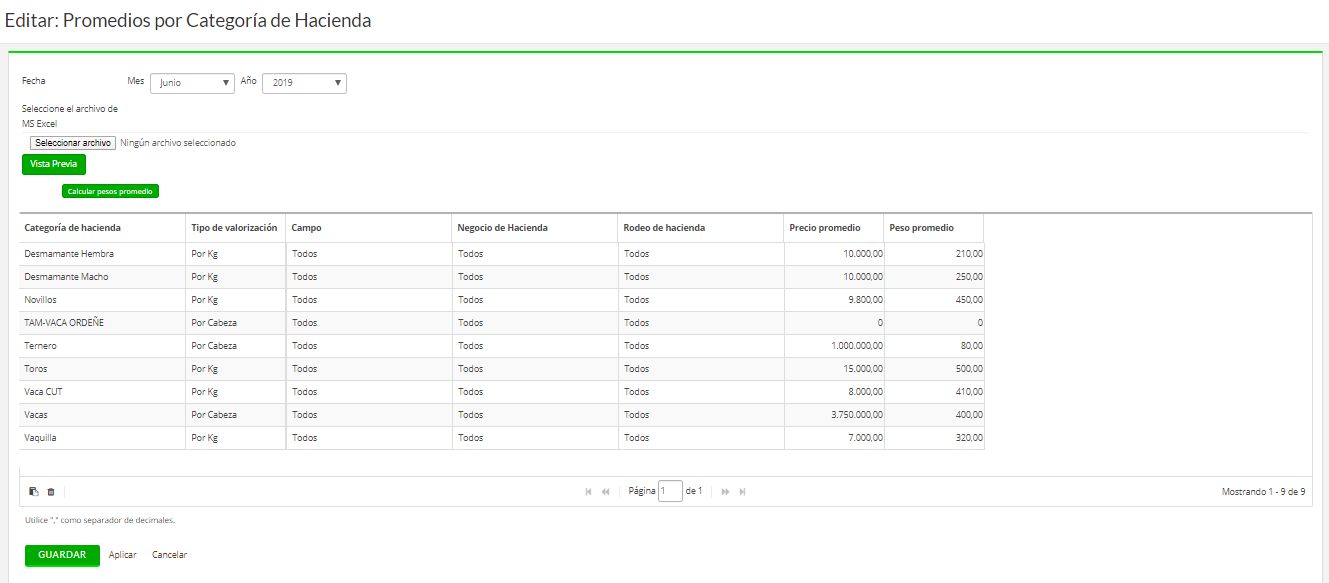Select the Toros category cell
1329x583 pixels.
coord(102,369)
